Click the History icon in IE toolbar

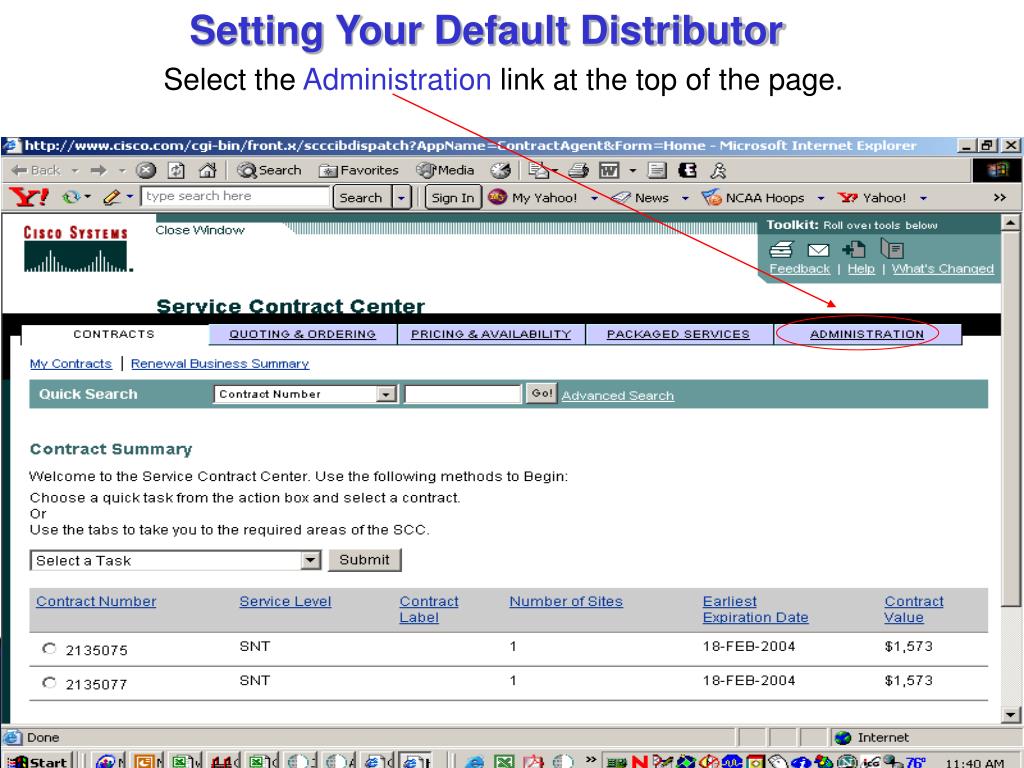coord(501,170)
